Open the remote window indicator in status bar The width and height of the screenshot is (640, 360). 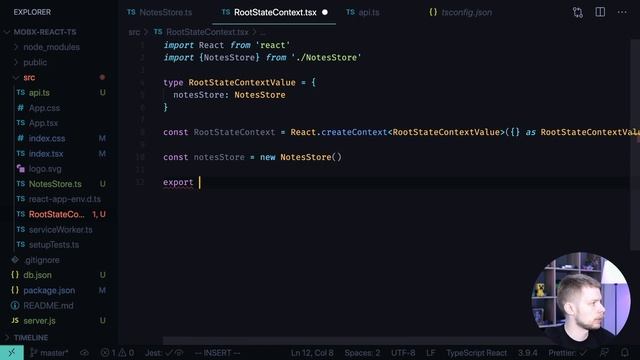(x=11, y=353)
